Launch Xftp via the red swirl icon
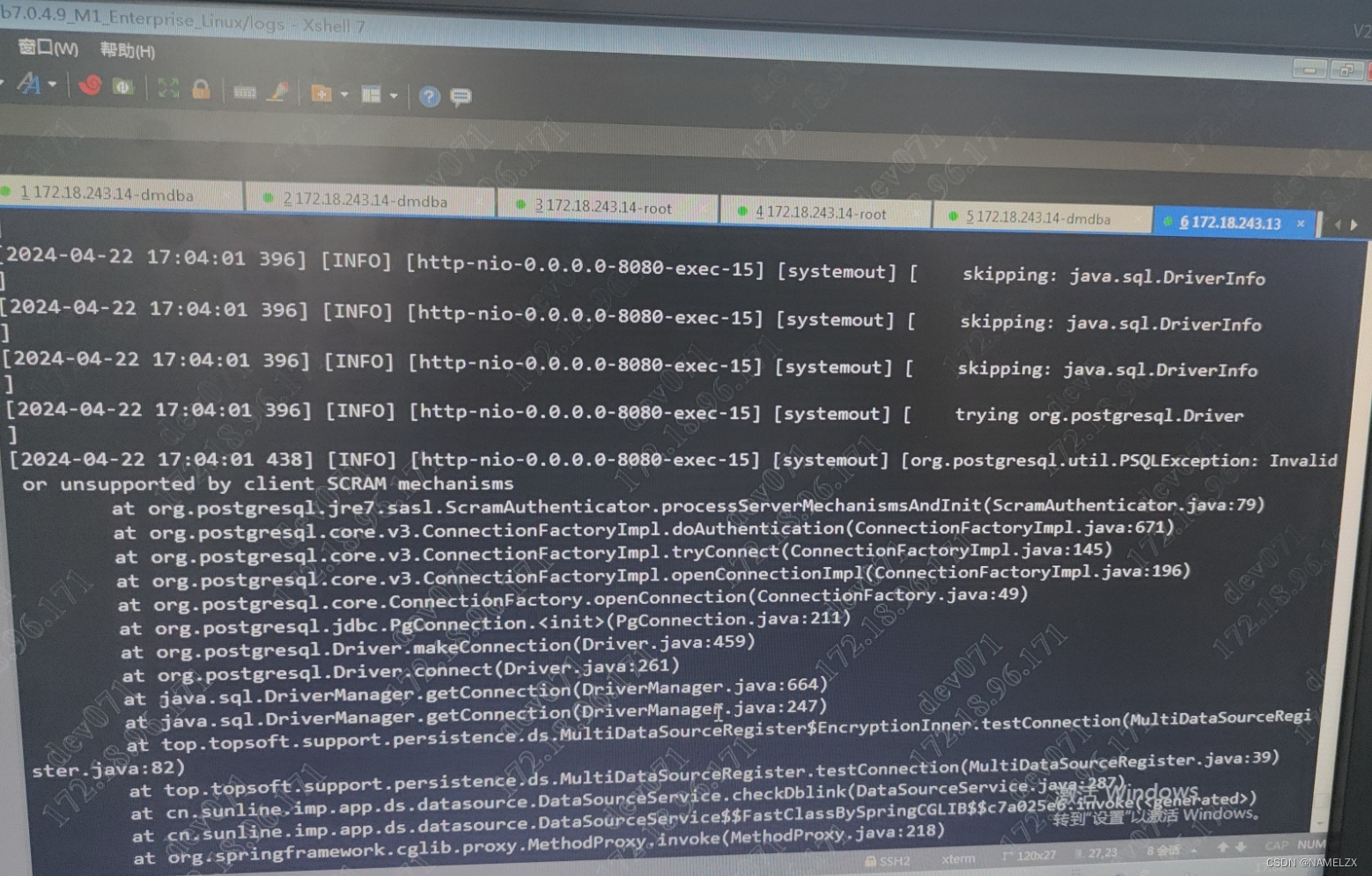The height and width of the screenshot is (876, 1372). coord(90,85)
